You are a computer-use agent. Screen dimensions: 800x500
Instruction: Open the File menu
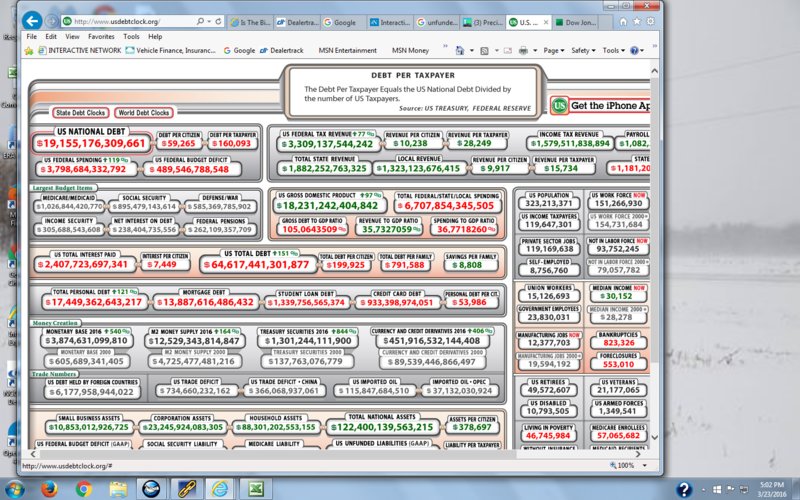point(32,37)
